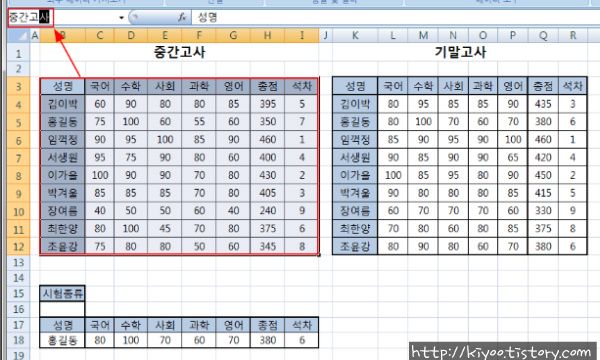Click the 중간고사 title cell in row 1
600x360 pixels.
coord(179,52)
